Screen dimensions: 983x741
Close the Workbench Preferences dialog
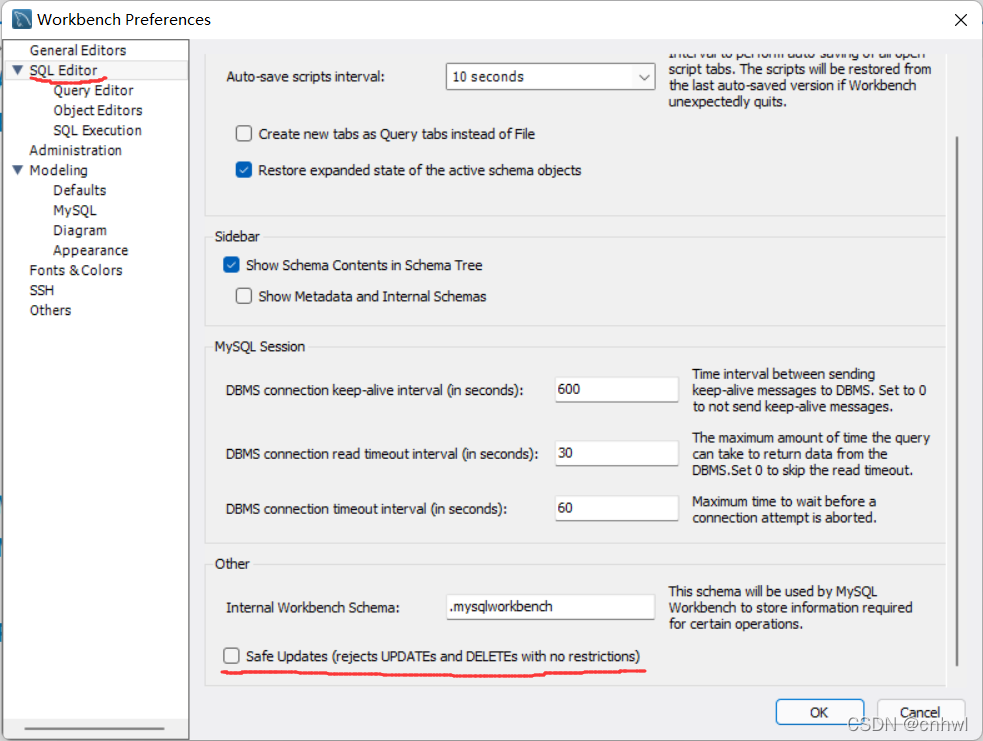[960, 20]
